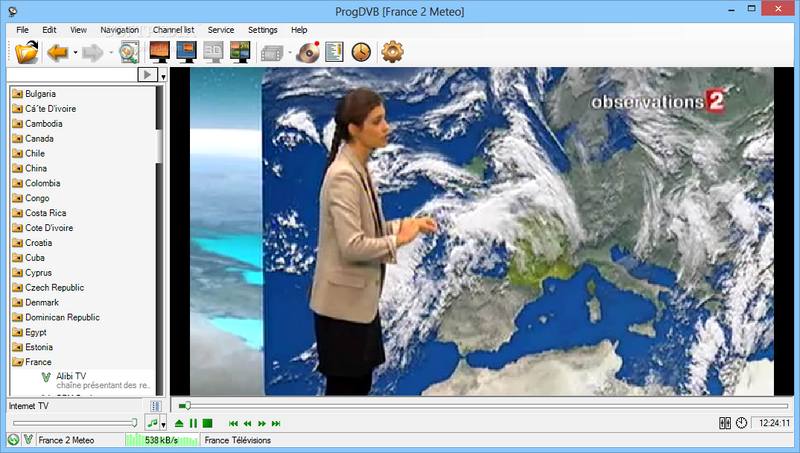Stop playback with green square
The width and height of the screenshot is (800, 453).
click(207, 423)
